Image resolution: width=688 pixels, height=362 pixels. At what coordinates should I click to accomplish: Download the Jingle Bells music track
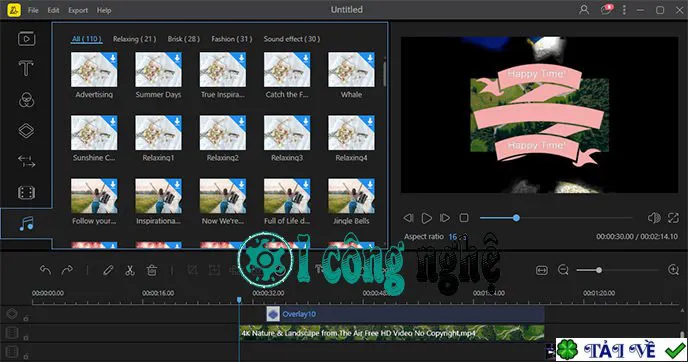tap(370, 184)
